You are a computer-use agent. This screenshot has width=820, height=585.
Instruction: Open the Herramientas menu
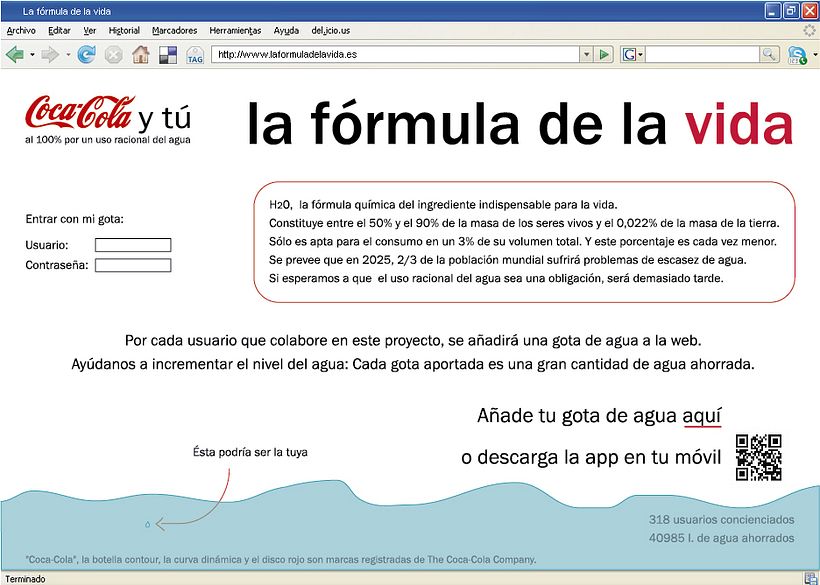click(x=235, y=30)
